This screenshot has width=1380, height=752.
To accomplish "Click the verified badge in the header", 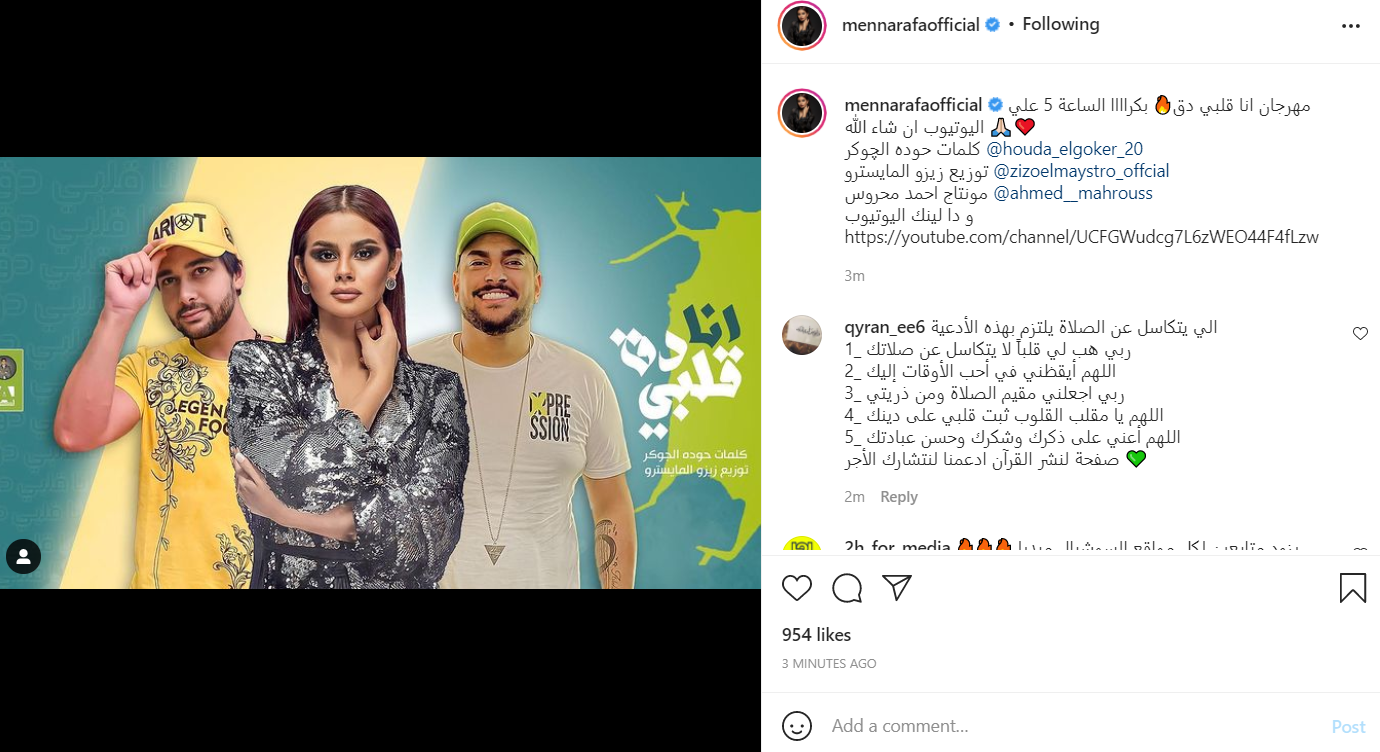I will point(992,25).
